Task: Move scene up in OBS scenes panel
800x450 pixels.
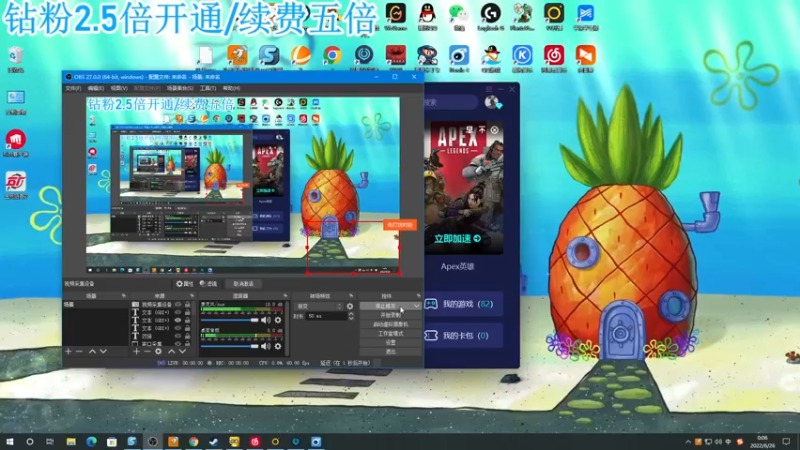Action: tap(92, 352)
